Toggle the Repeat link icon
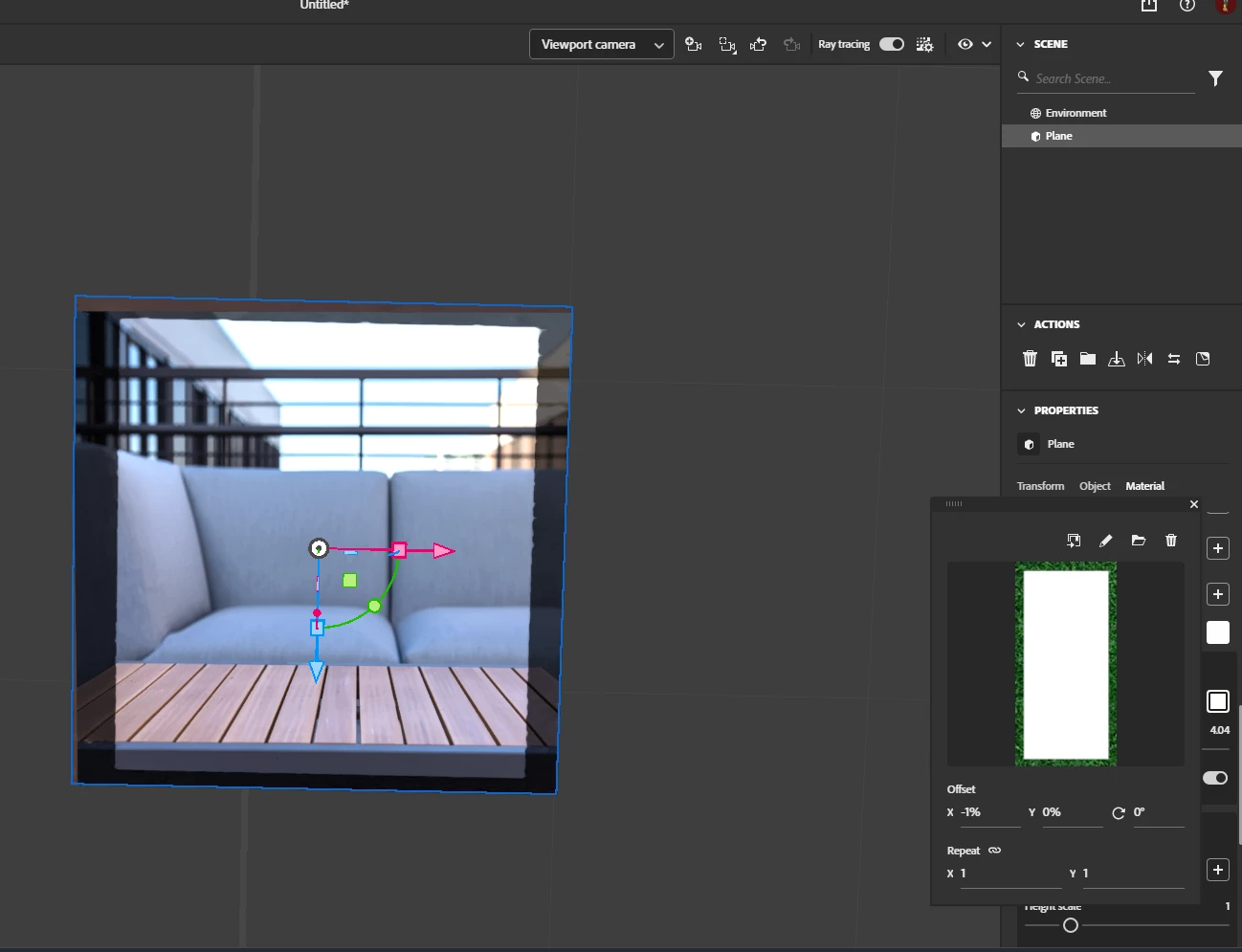The image size is (1242, 952). coord(995,851)
